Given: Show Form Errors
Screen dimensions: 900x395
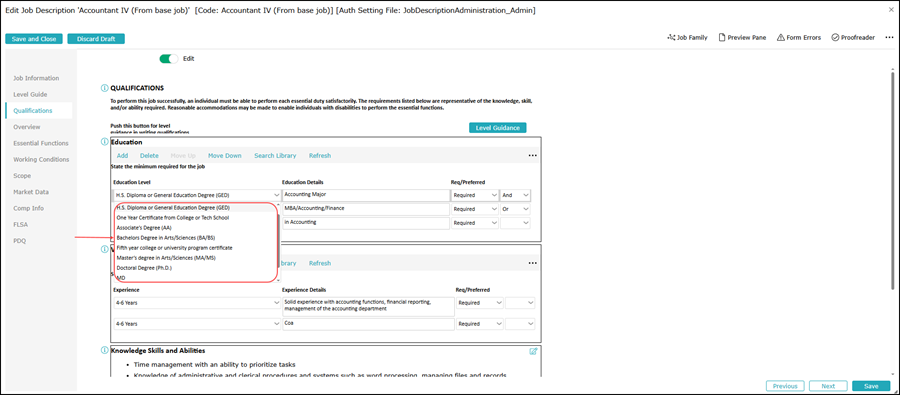Looking at the screenshot, I should 799,37.
